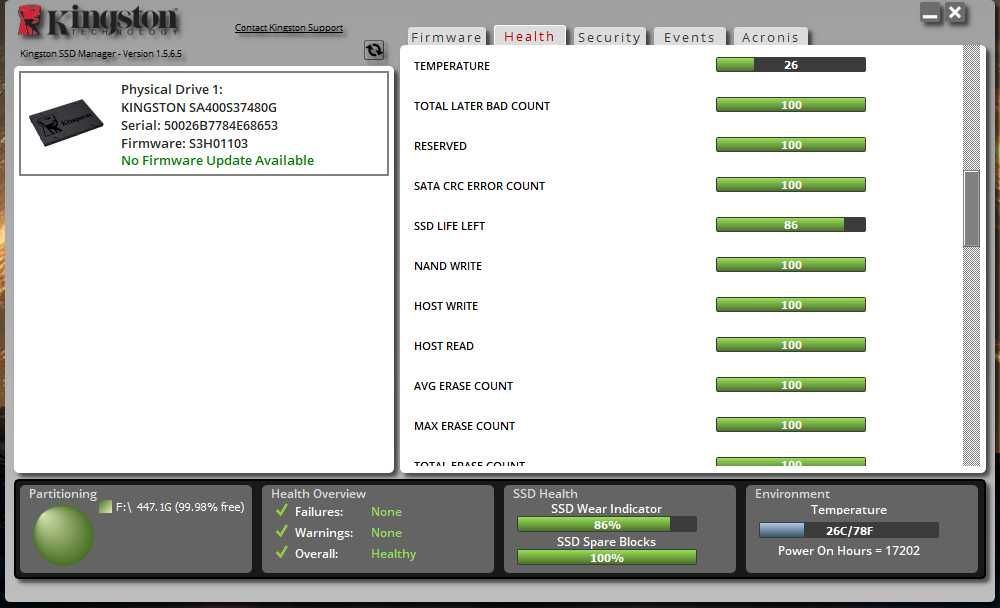Click the Overall green checkmark icon
The width and height of the screenshot is (1000, 608).
tap(281, 552)
